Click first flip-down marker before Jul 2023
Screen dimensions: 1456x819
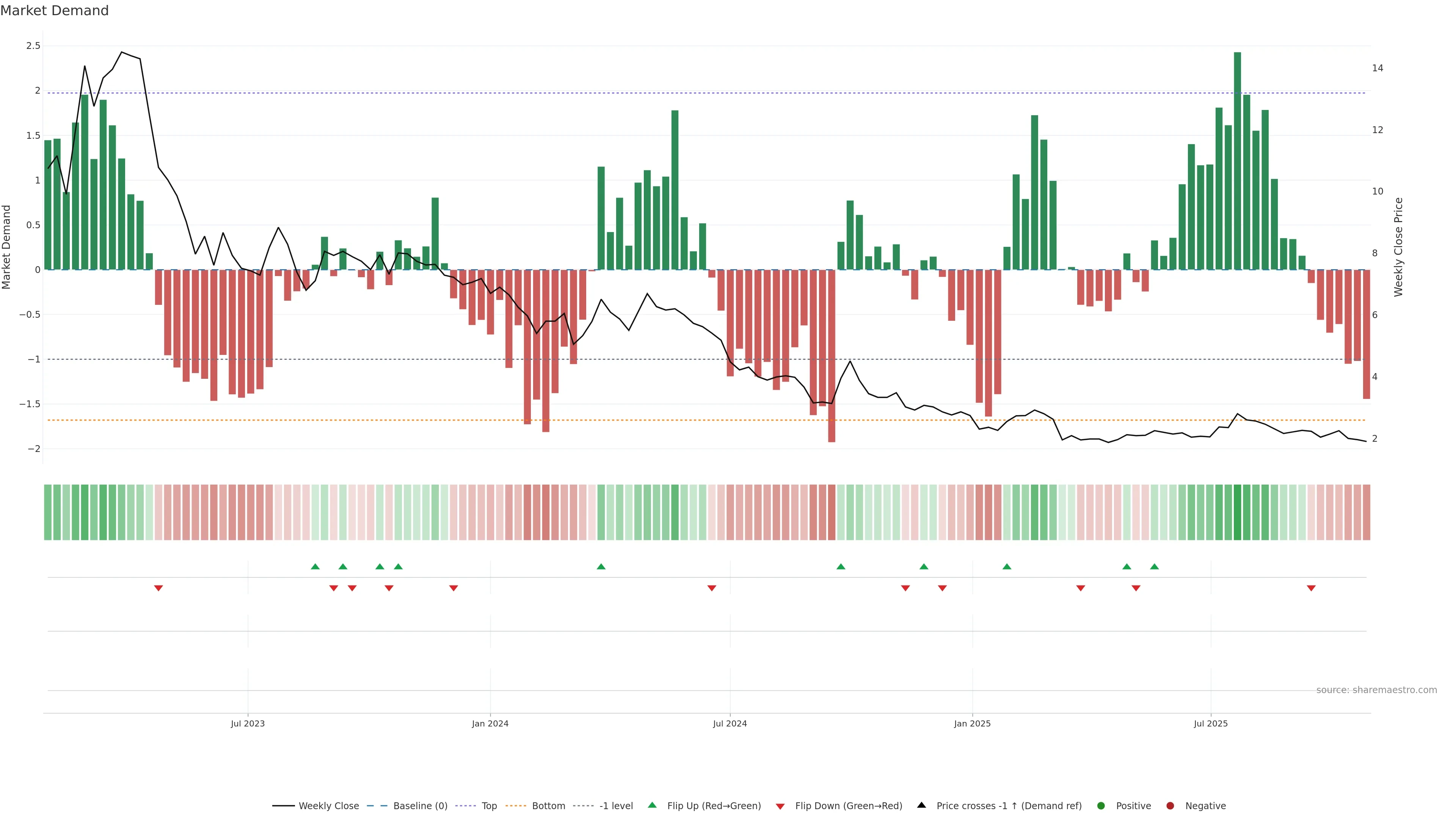tap(158, 588)
